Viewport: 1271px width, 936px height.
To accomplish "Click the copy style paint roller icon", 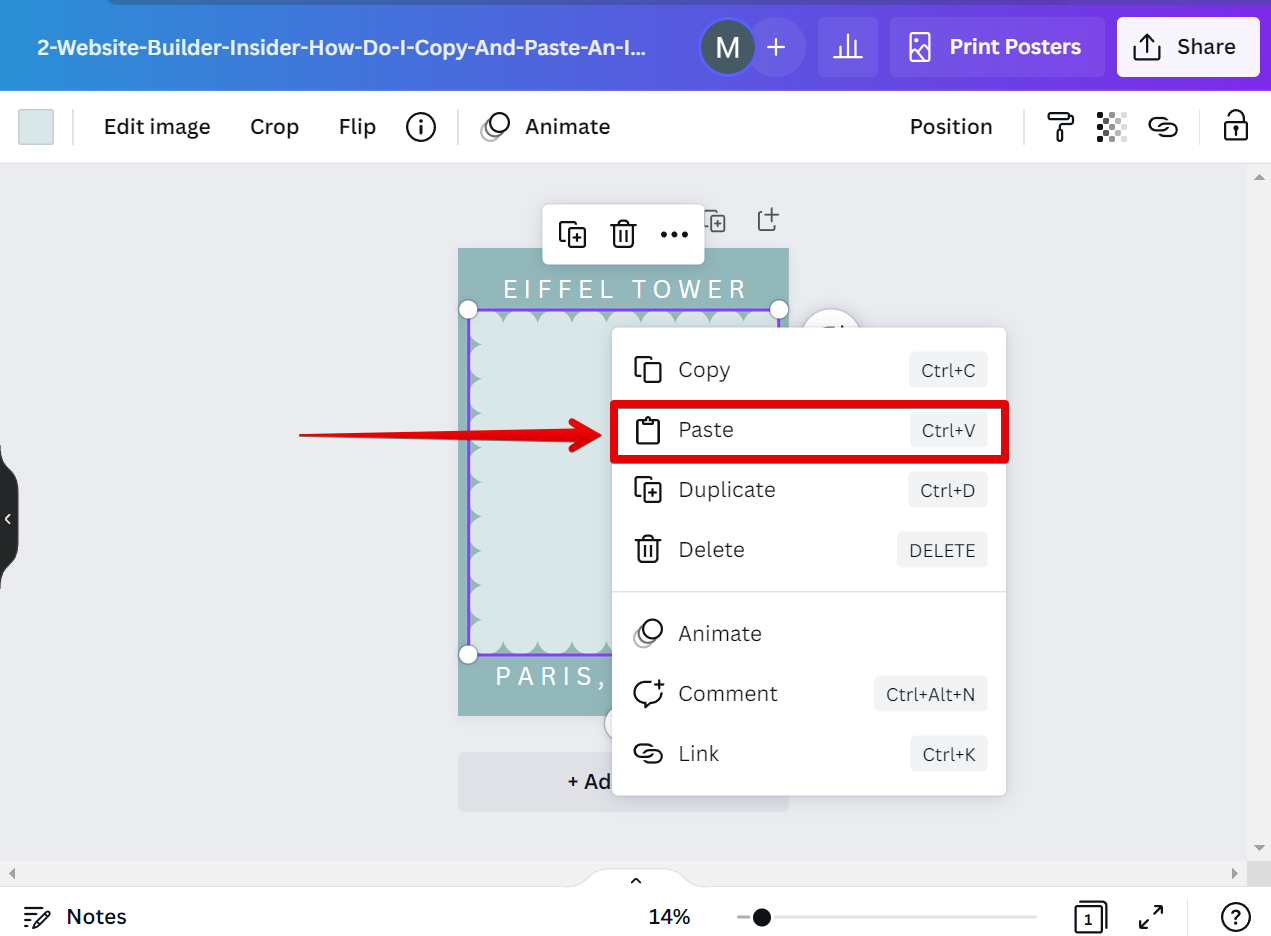I will click(1061, 127).
